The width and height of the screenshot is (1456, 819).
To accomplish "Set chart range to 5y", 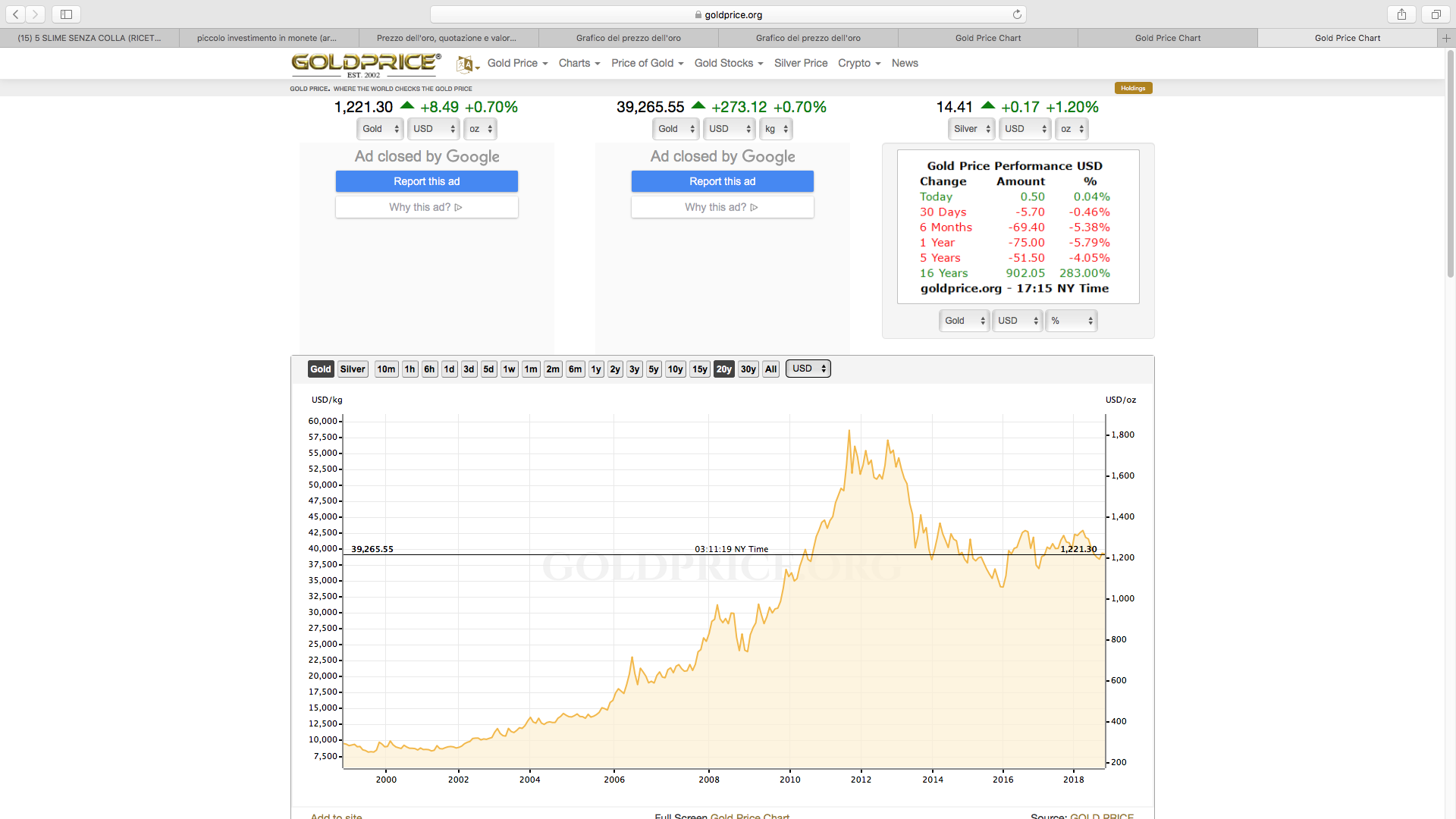I will coord(654,369).
